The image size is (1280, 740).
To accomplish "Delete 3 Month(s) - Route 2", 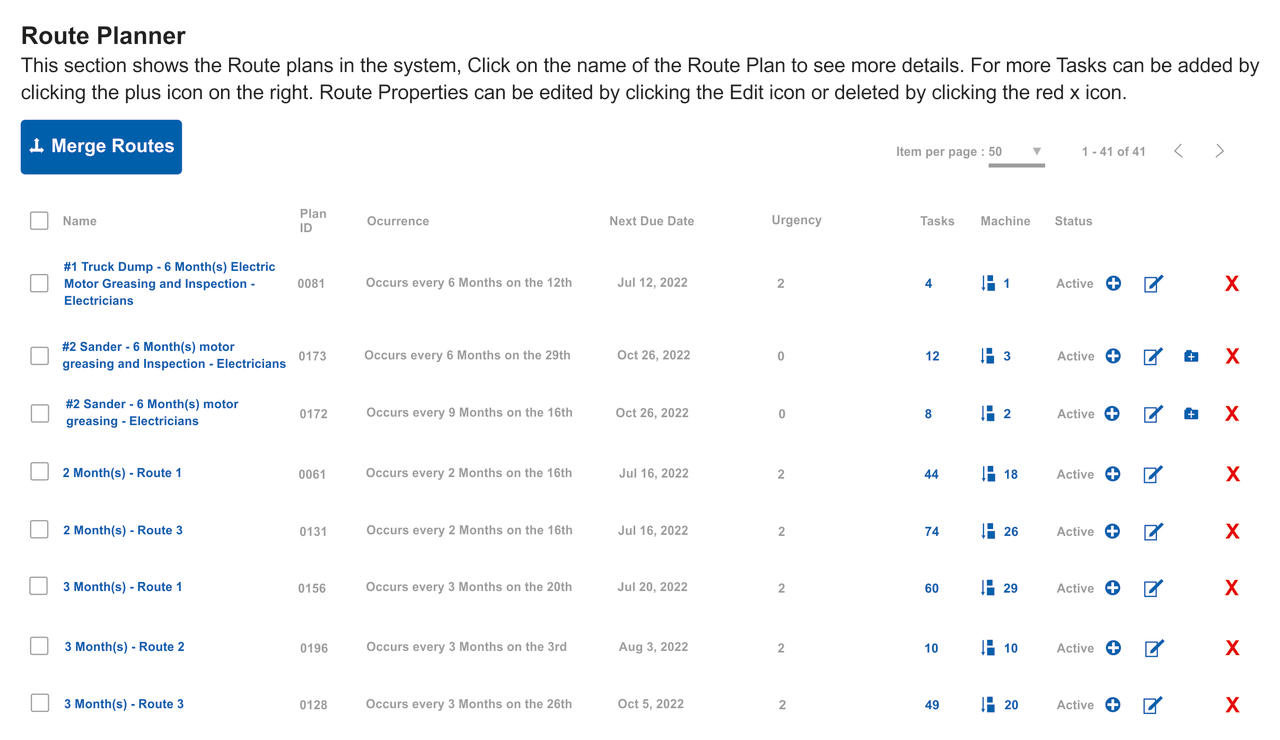I will 1232,648.
